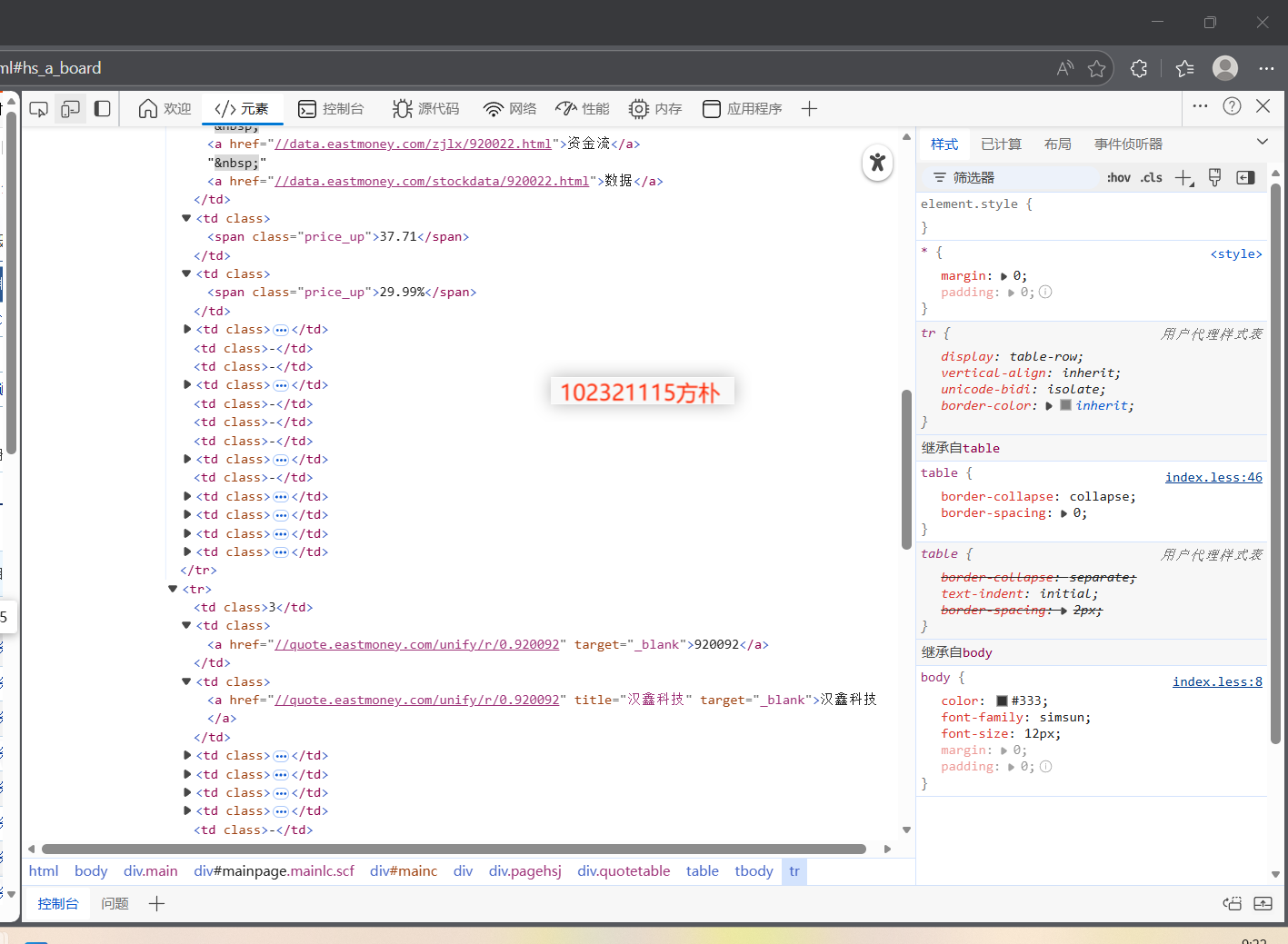Screen dimensions: 1288x944
Task: Open DevTools help question mark icon
Action: click(x=1232, y=106)
